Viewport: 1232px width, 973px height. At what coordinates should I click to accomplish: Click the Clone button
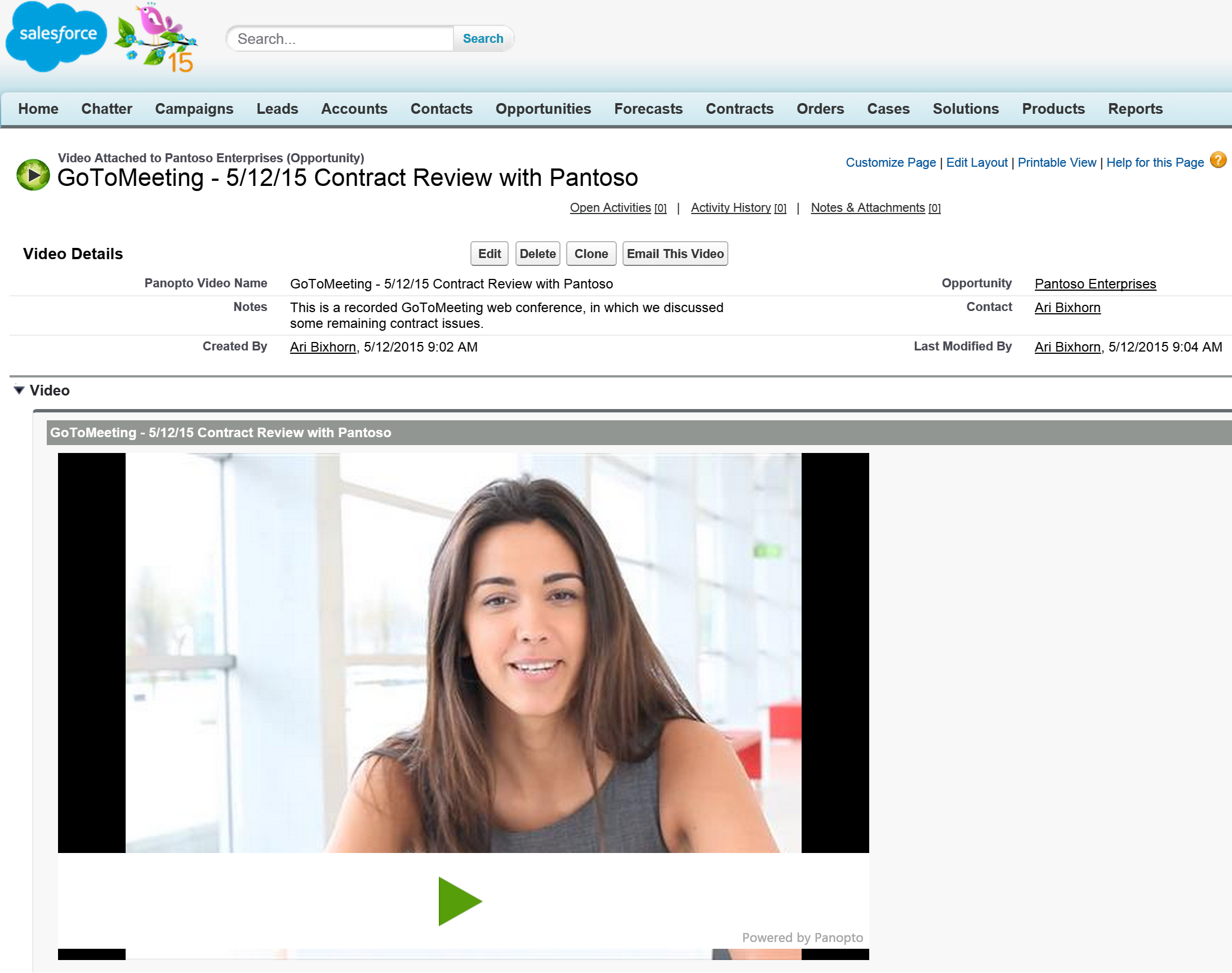(591, 254)
